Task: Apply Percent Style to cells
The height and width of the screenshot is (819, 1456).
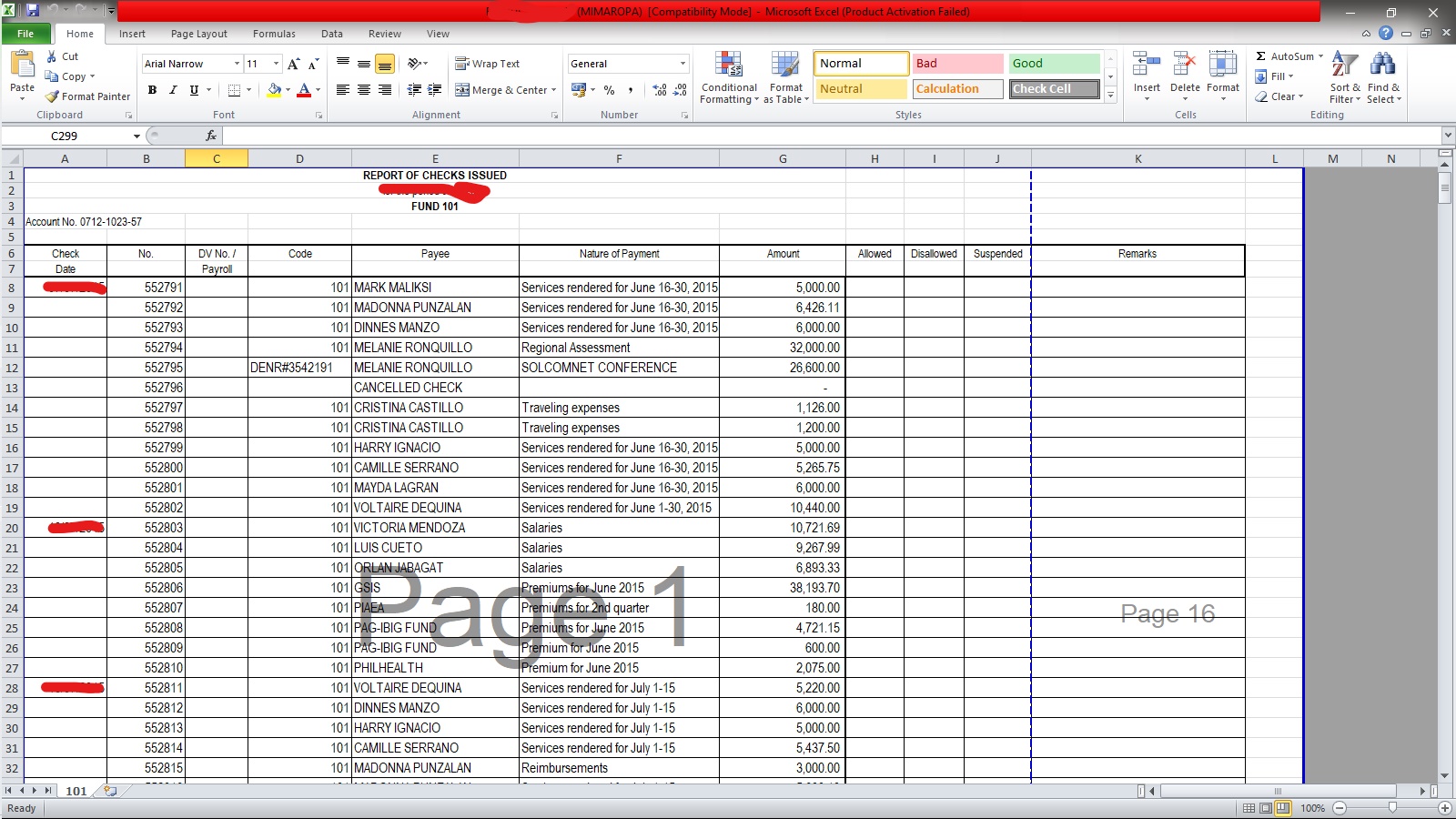Action: (609, 90)
